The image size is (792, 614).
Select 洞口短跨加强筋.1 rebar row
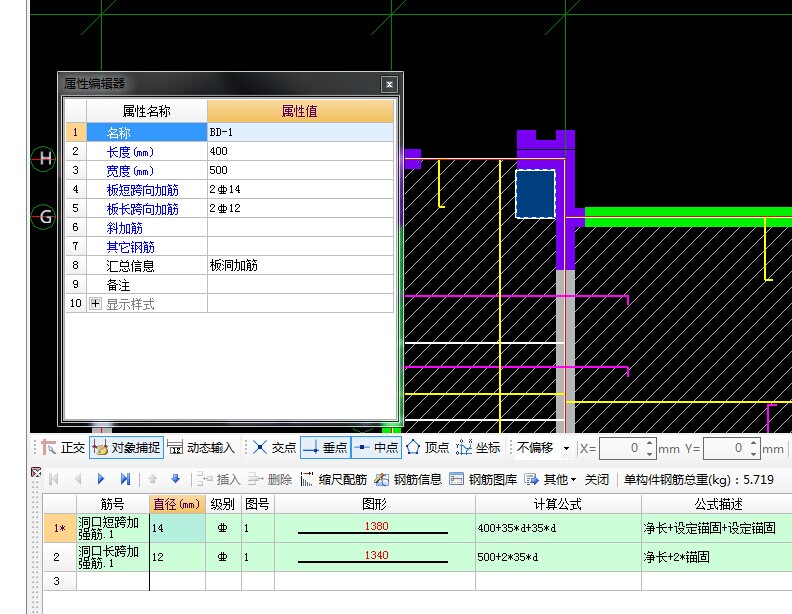click(x=113, y=528)
